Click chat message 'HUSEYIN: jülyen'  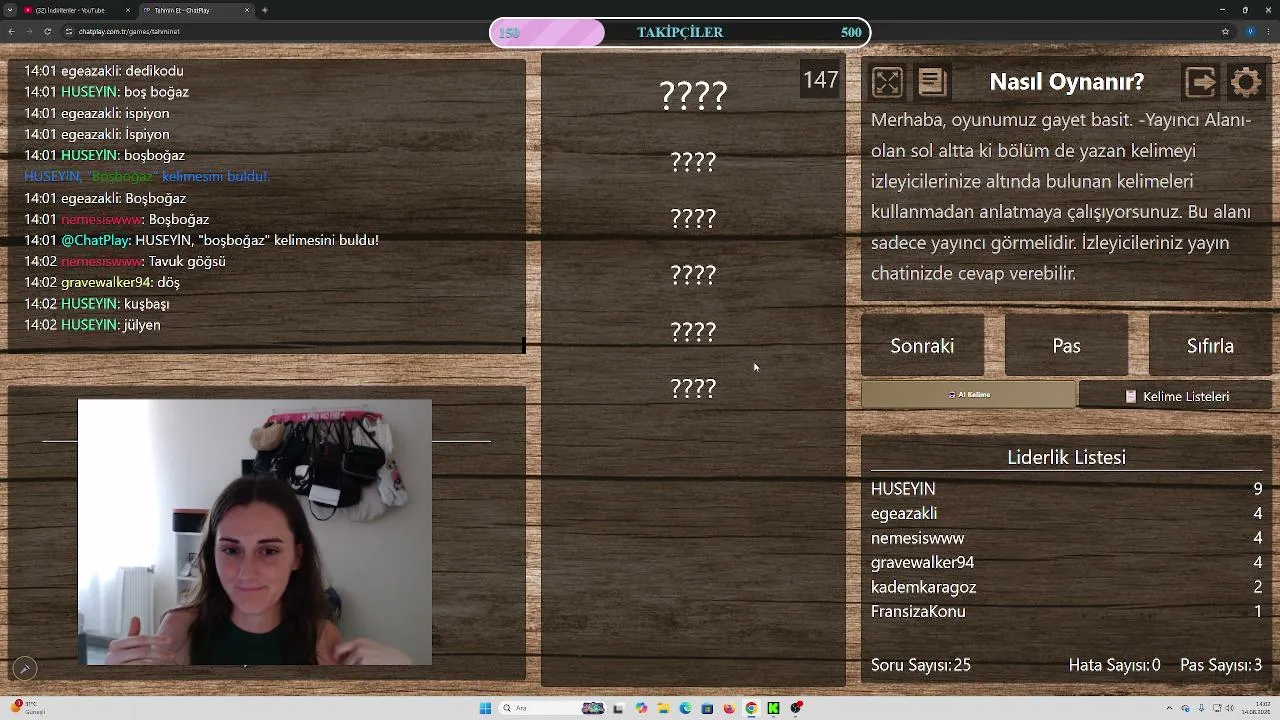click(92, 325)
